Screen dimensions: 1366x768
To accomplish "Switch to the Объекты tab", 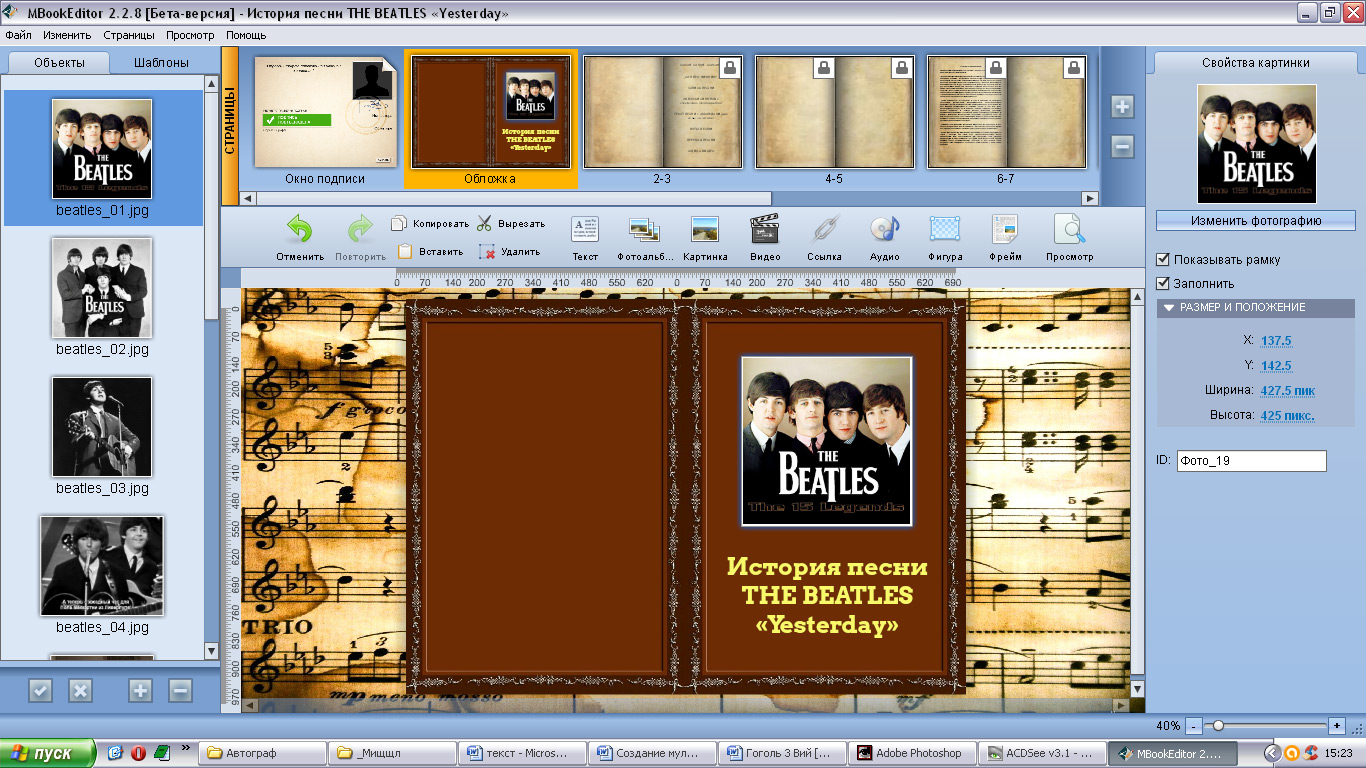I will coord(59,62).
